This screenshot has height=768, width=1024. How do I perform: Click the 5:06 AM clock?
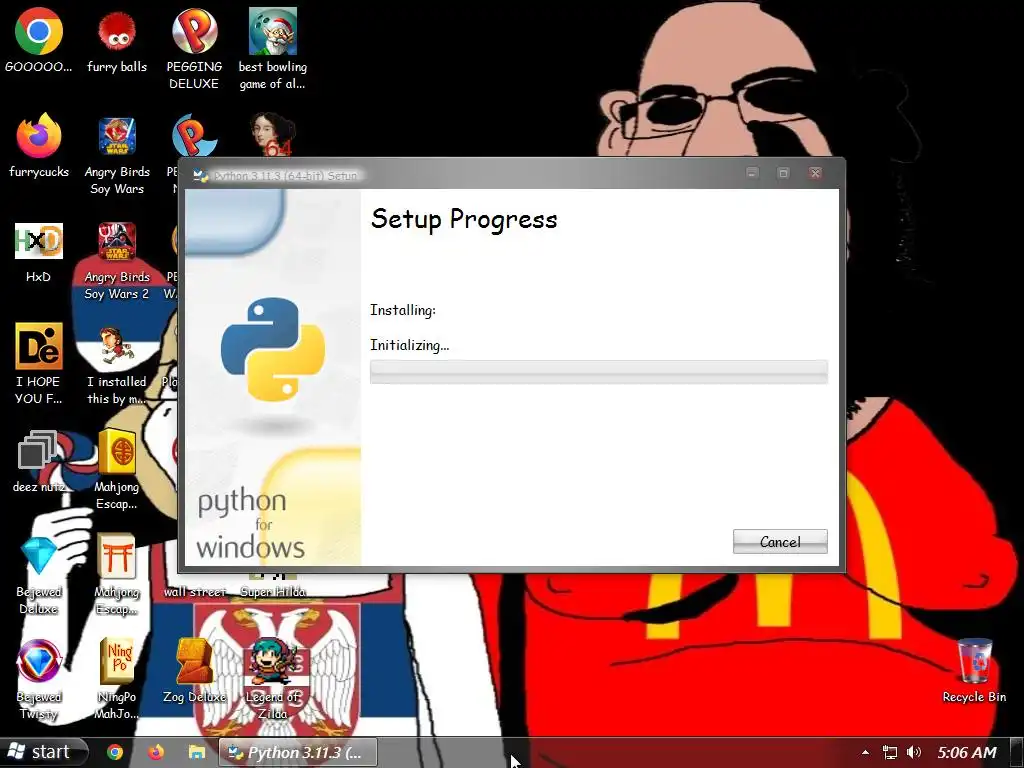(x=967, y=752)
